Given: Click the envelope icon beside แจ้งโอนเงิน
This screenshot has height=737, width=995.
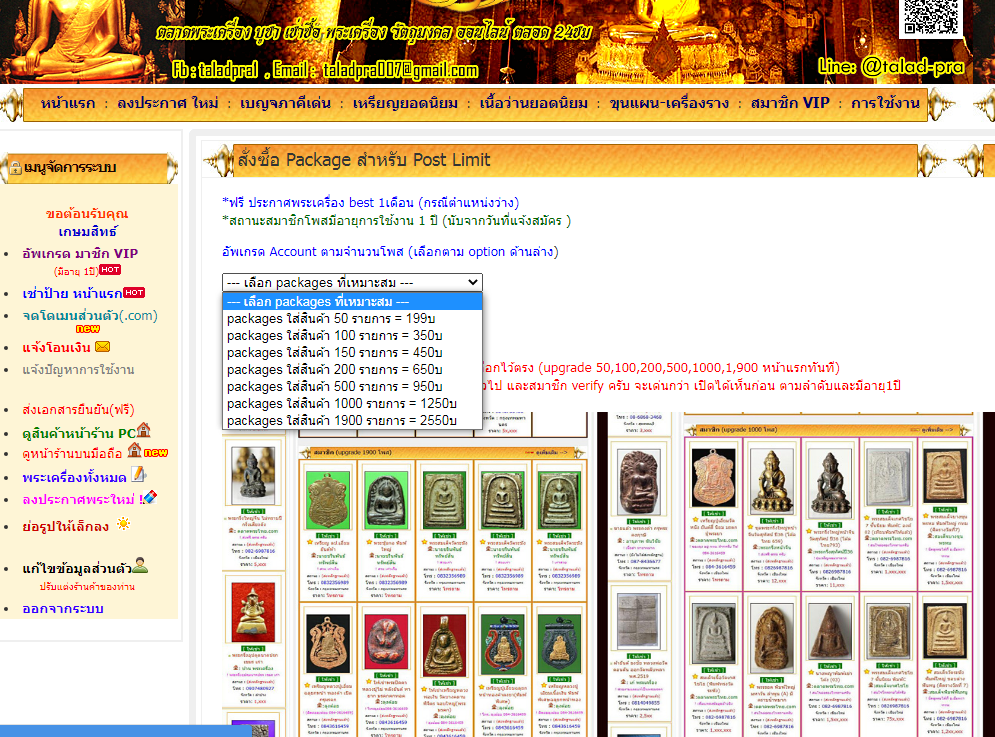Looking at the screenshot, I should coord(102,347).
